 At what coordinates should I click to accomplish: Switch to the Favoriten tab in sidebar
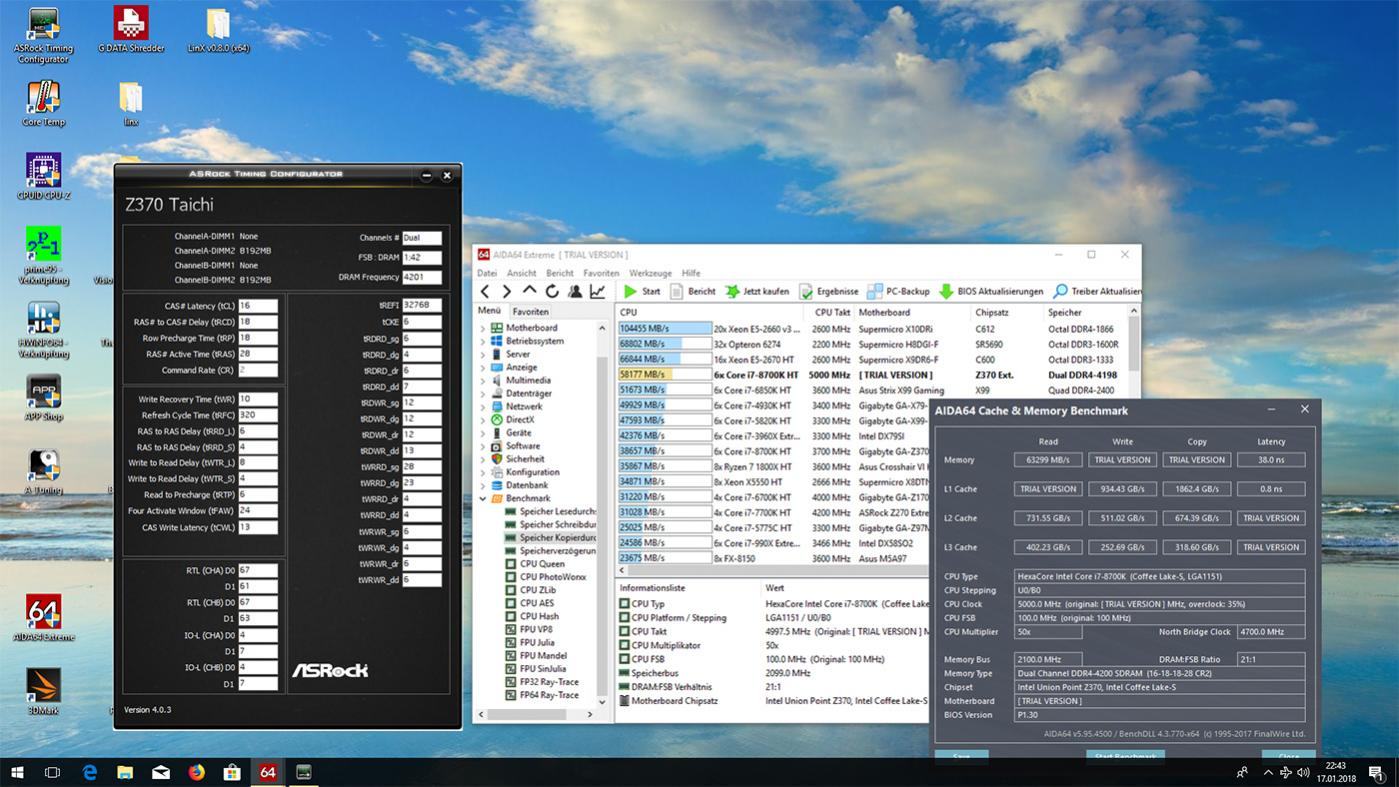[x=530, y=311]
